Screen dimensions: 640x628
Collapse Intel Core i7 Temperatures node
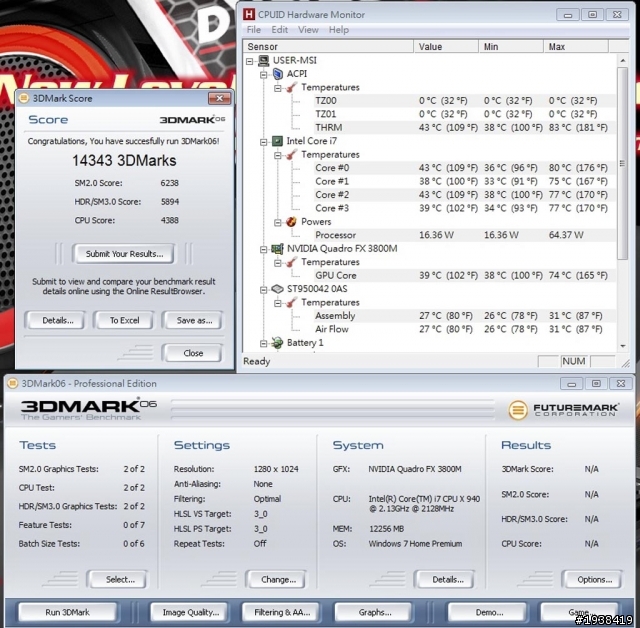click(278, 155)
